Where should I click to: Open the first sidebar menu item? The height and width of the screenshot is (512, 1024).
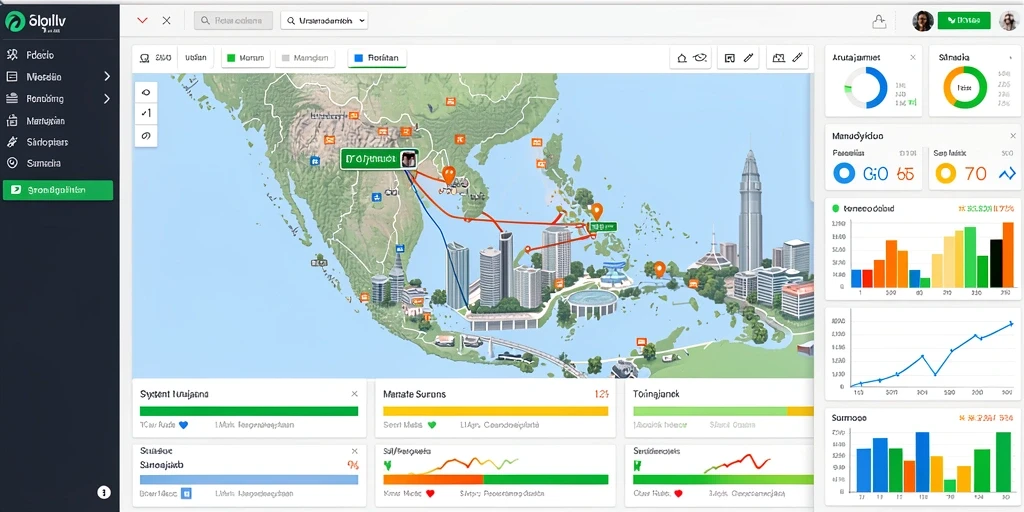click(60, 55)
